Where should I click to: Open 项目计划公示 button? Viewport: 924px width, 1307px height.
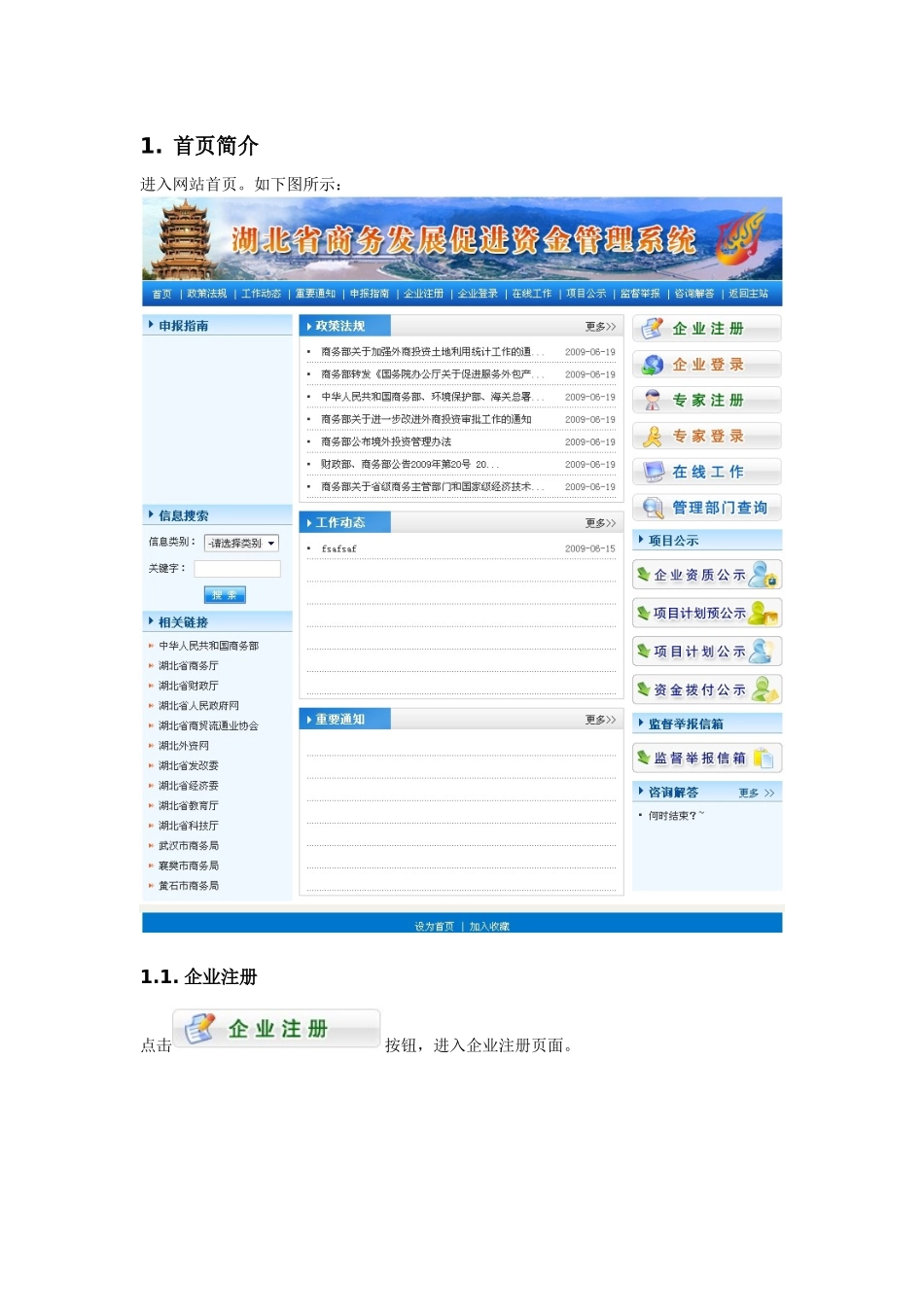click(x=707, y=652)
